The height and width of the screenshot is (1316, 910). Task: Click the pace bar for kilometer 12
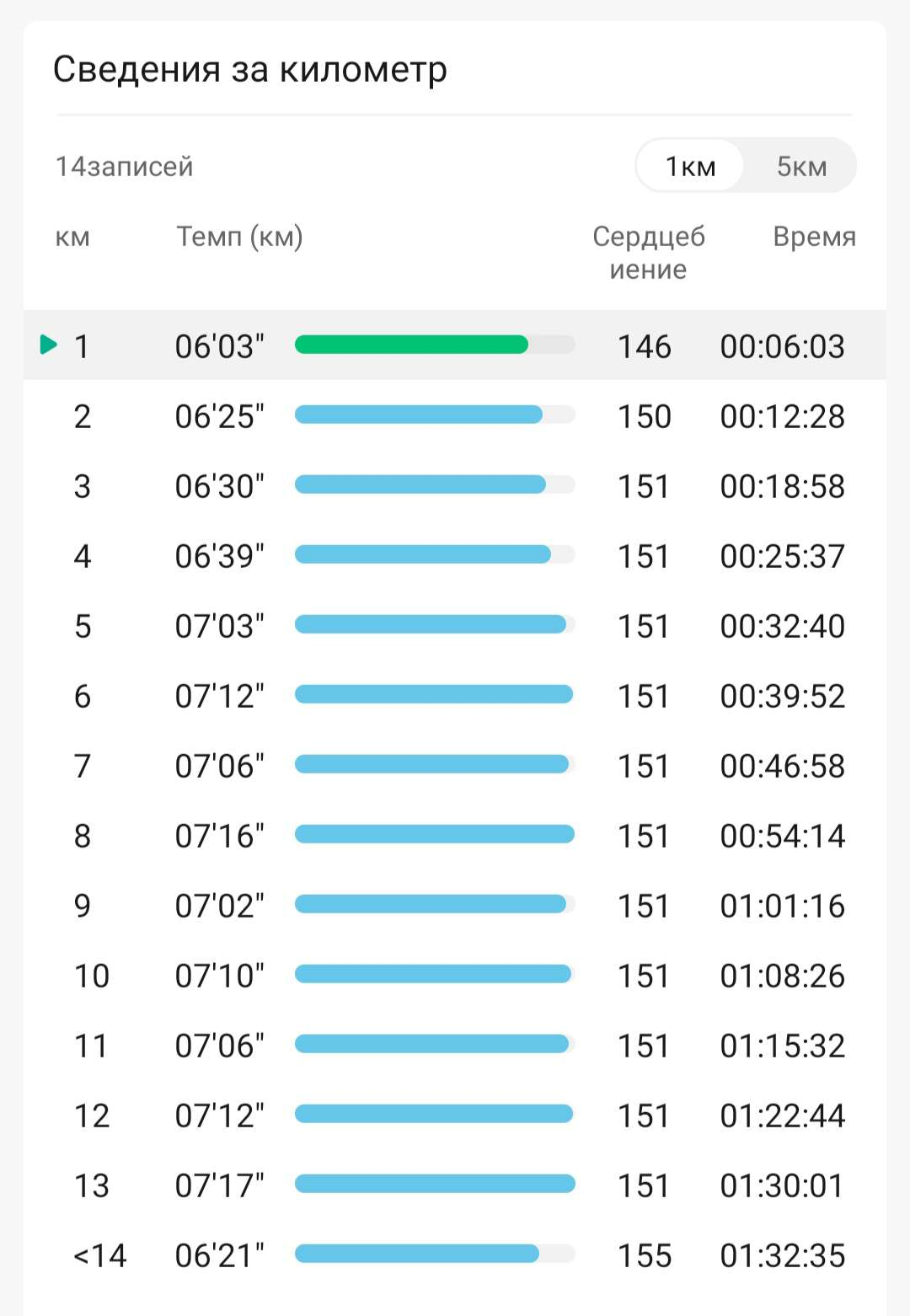433,1114
